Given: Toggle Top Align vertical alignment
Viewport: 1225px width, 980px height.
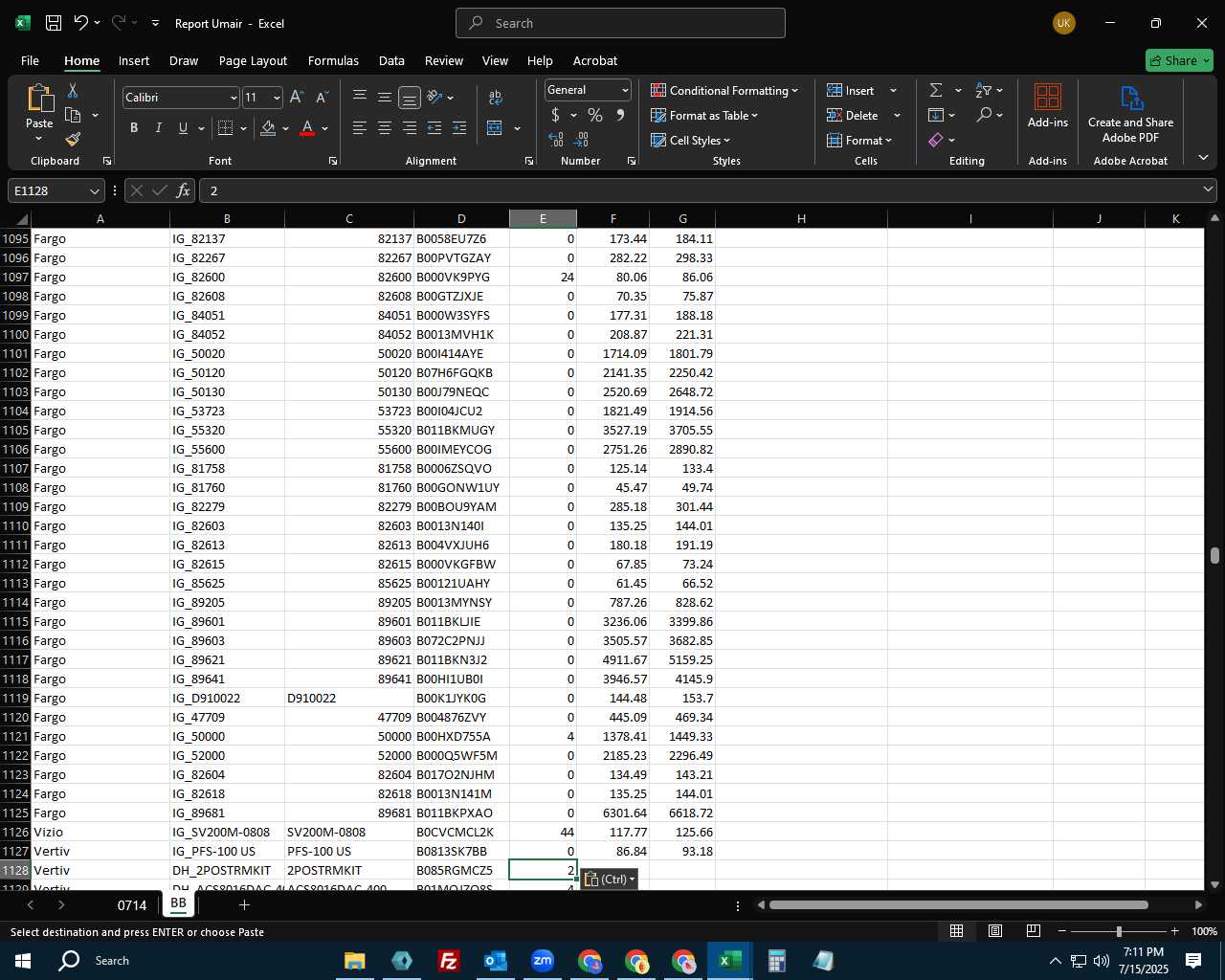Looking at the screenshot, I should coord(360,98).
